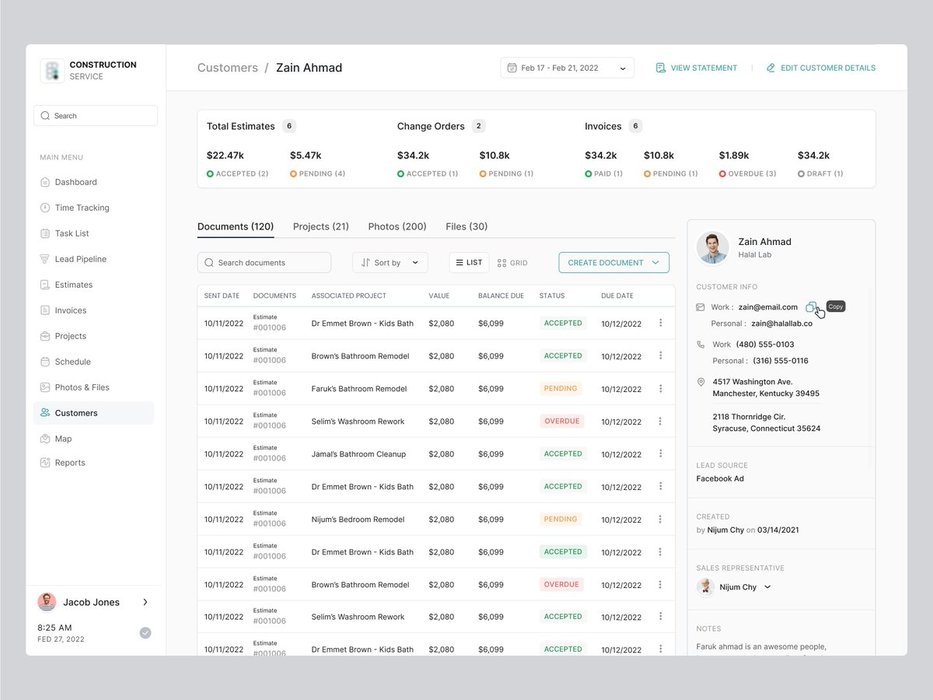
Task: Open Reports via its sidebar icon
Action: pyautogui.click(x=45, y=463)
